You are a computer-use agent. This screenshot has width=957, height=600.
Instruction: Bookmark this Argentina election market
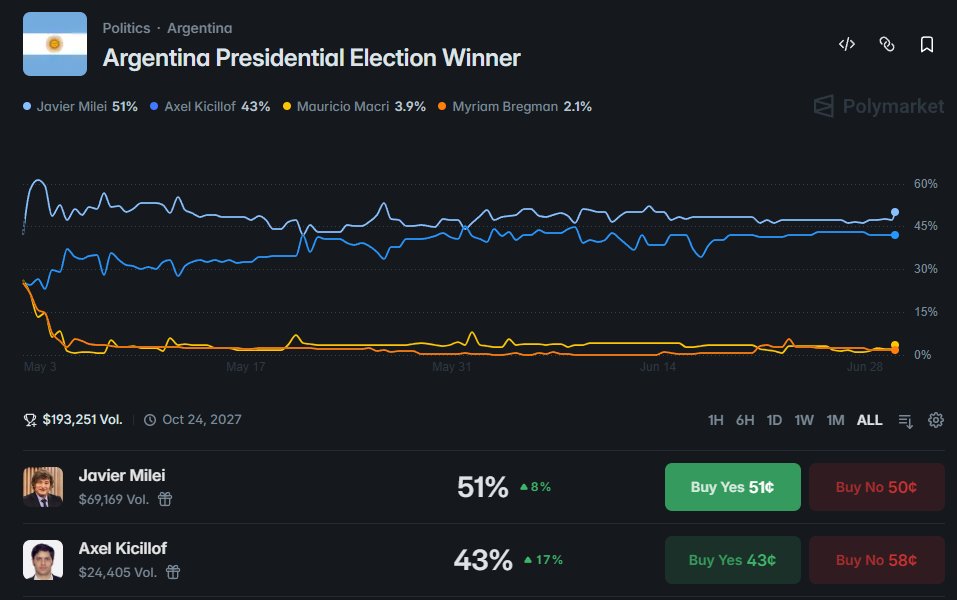(x=926, y=44)
